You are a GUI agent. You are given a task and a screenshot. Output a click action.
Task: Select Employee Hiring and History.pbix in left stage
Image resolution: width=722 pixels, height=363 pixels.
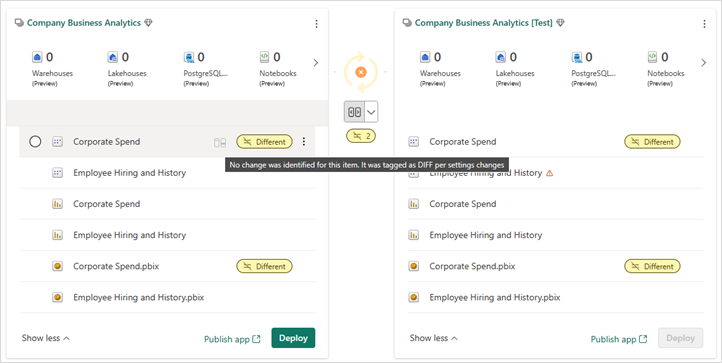[x=167, y=298]
